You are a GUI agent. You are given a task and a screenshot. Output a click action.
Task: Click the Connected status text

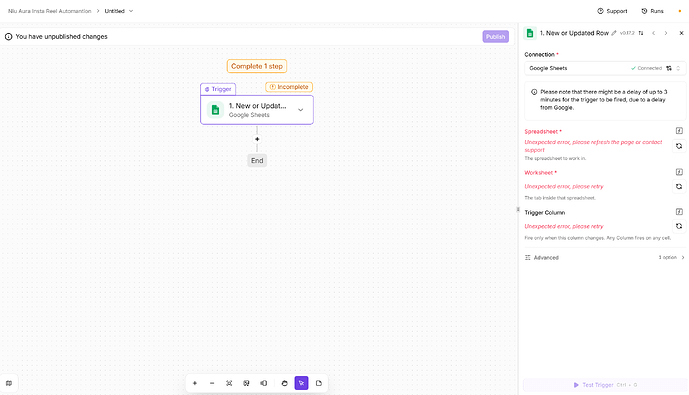649,68
